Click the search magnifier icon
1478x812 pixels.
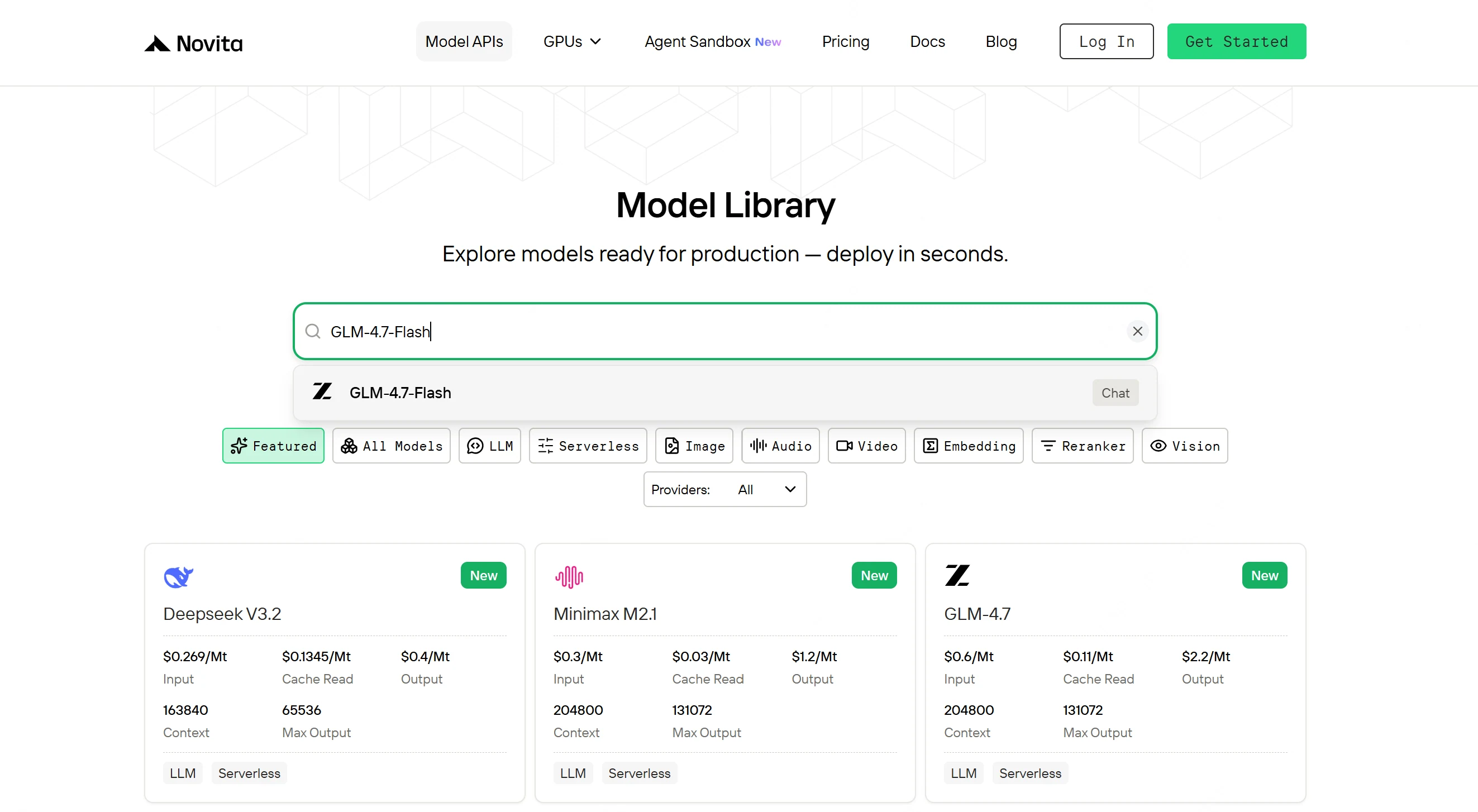tap(313, 332)
